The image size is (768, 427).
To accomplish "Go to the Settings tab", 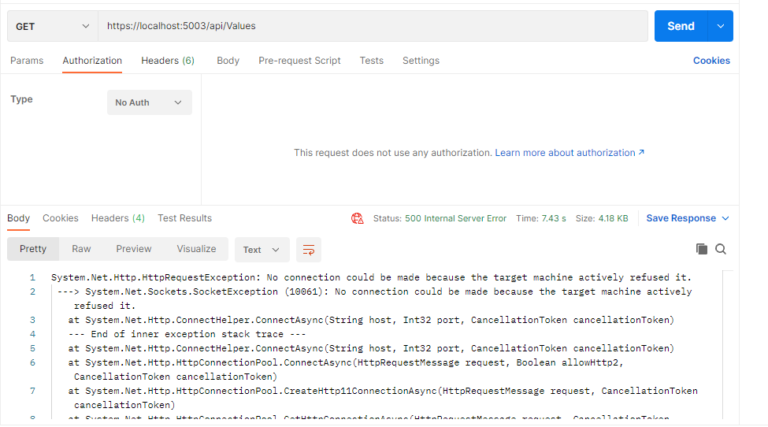I will coord(421,61).
